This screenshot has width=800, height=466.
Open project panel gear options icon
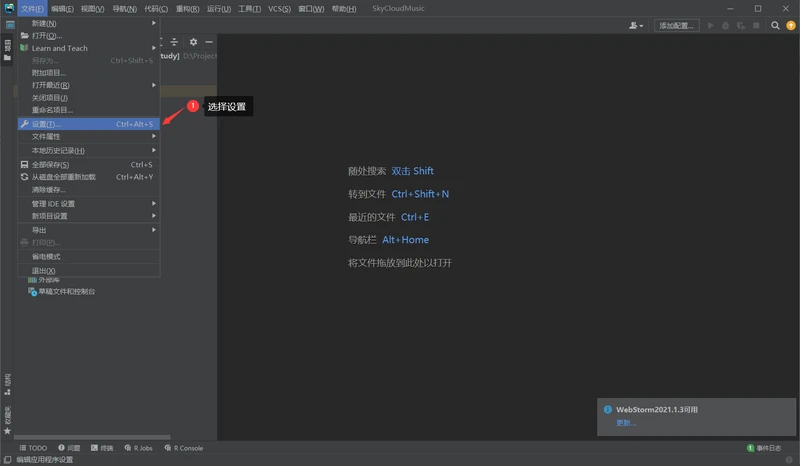pos(193,42)
